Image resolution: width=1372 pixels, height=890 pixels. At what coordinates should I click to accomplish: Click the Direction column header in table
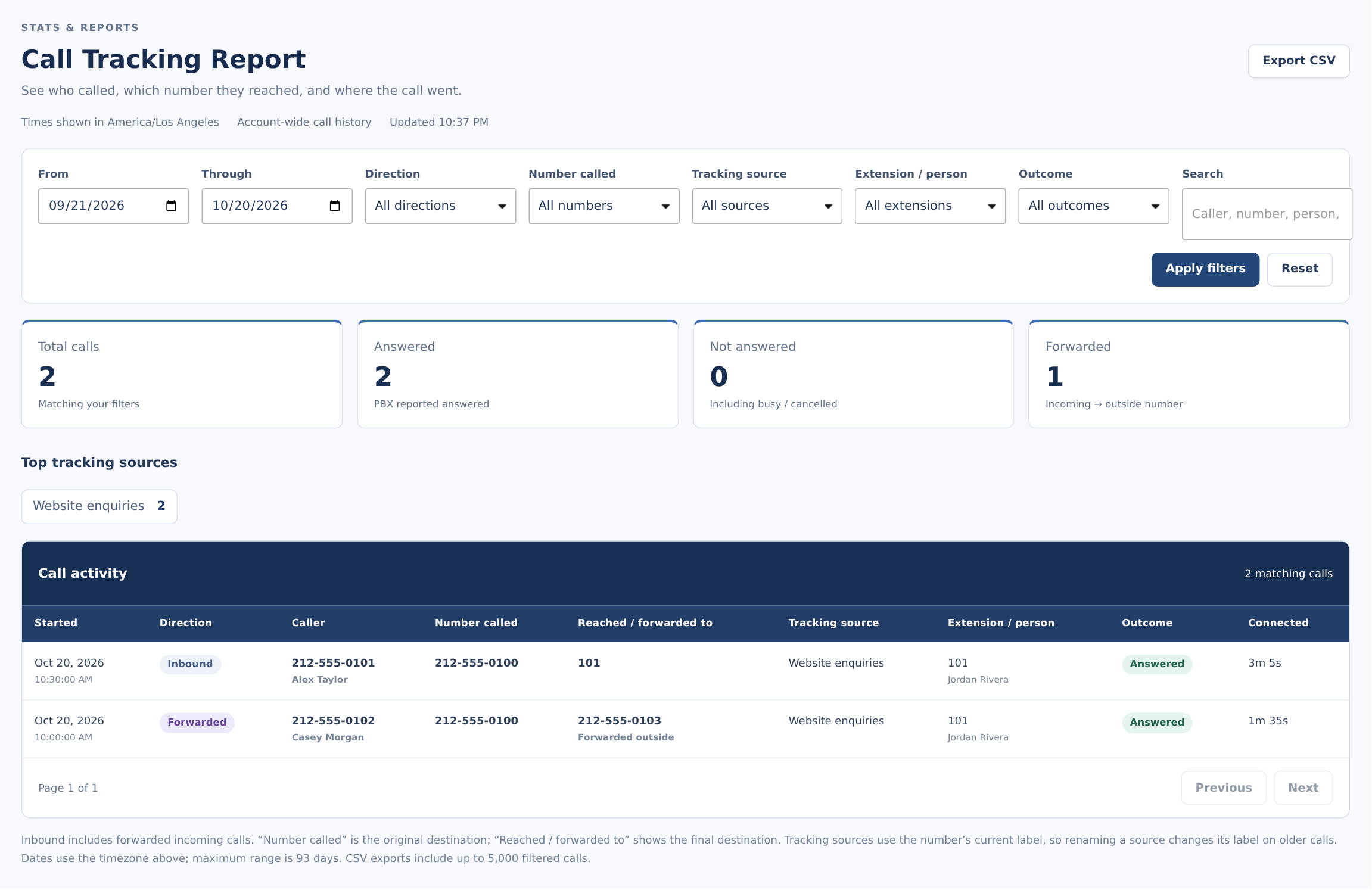(x=185, y=623)
